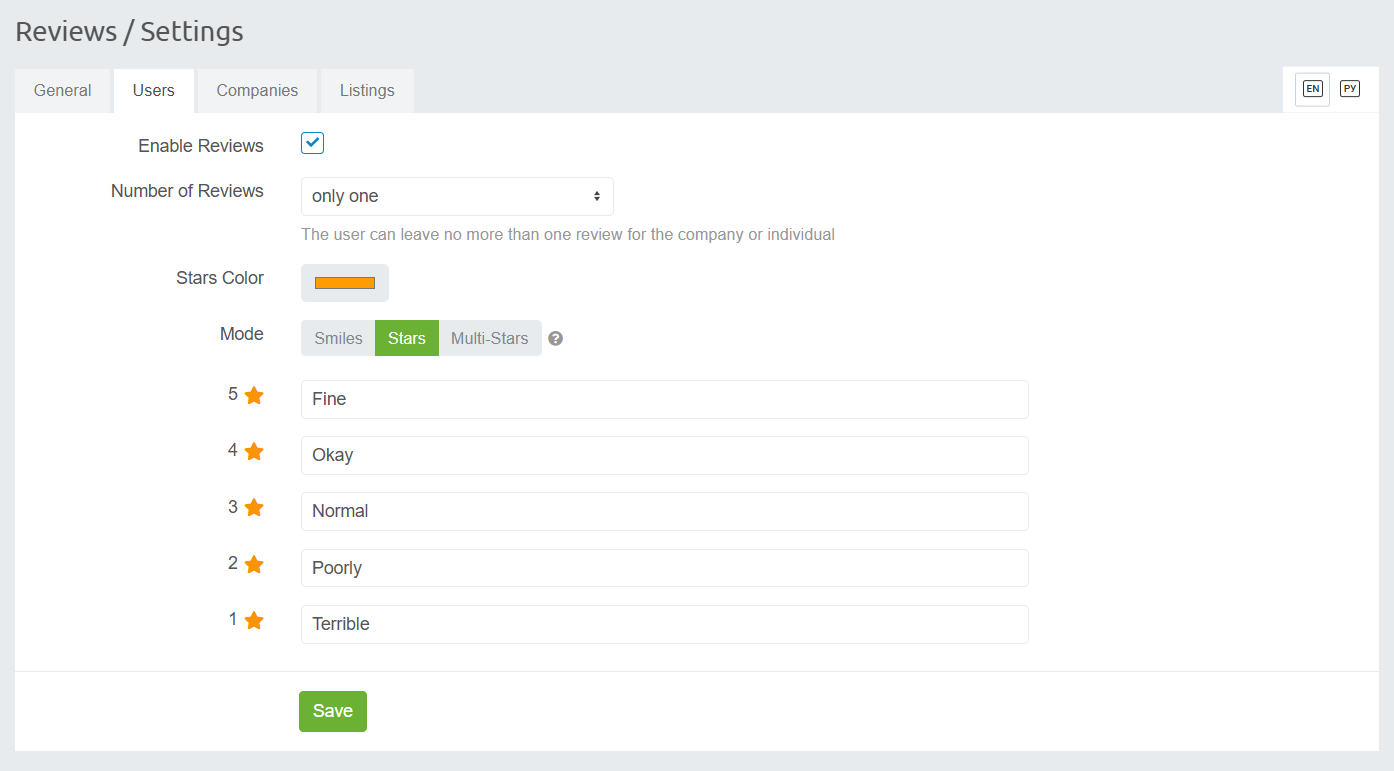Switch language to РУ icon
The image size is (1394, 771).
1350,89
